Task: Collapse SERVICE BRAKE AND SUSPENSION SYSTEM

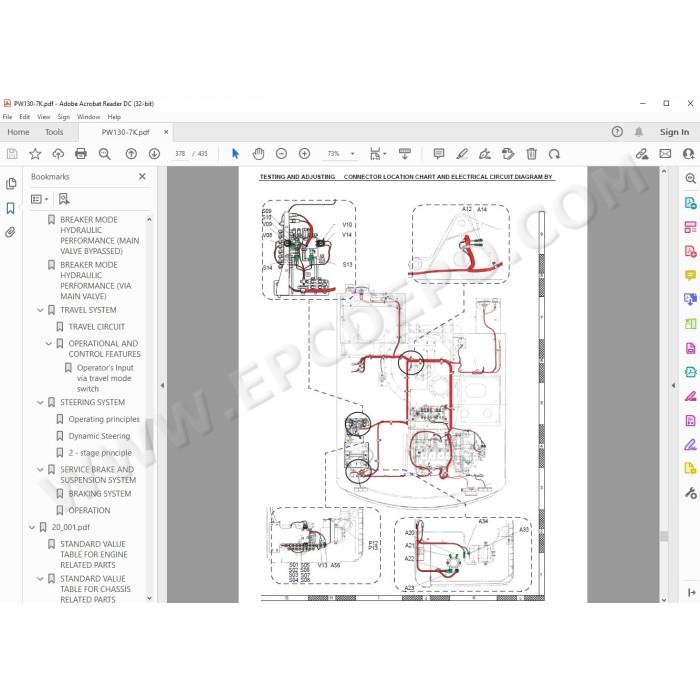Action: [x=40, y=469]
